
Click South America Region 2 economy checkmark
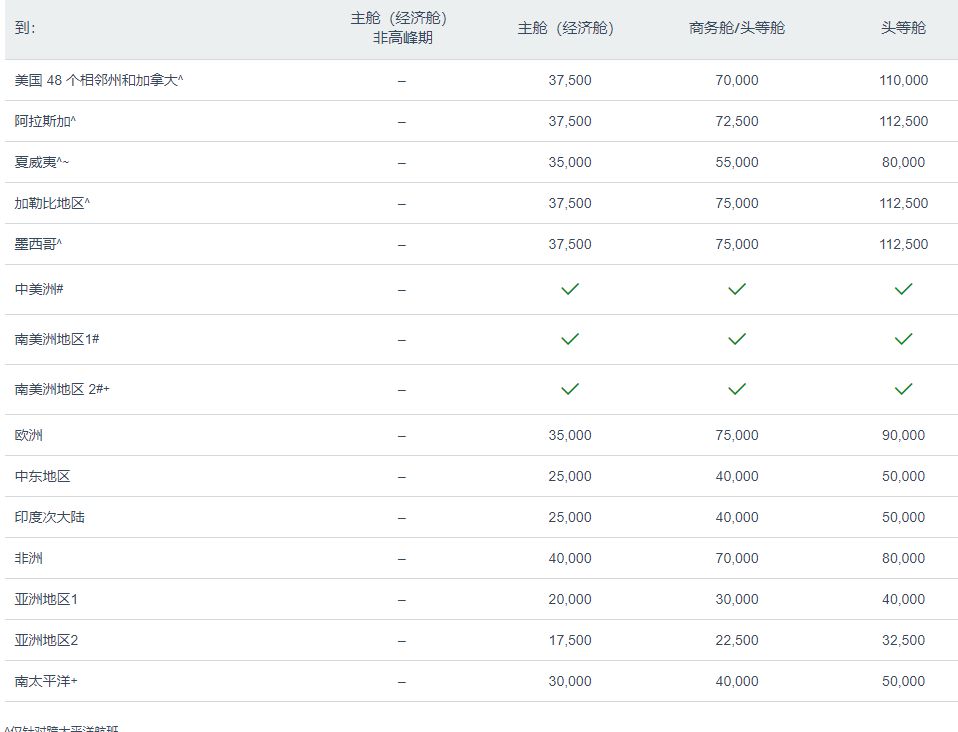pos(570,389)
